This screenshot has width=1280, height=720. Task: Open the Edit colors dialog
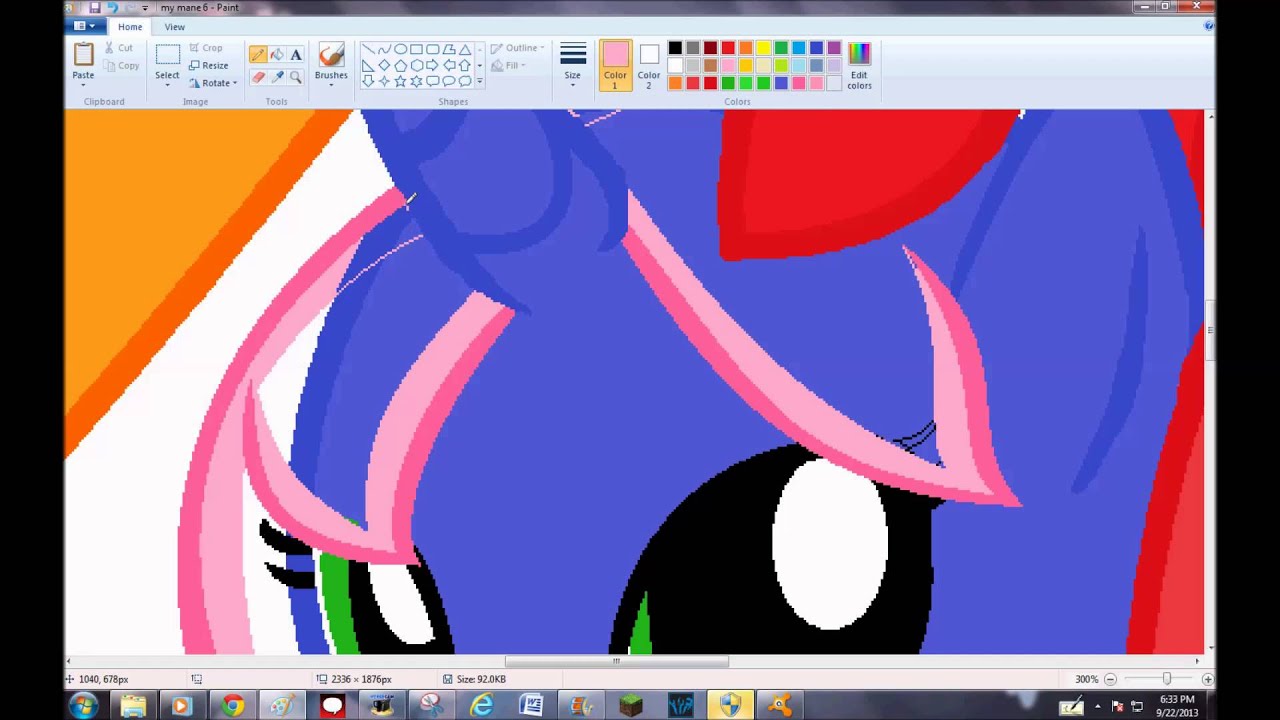coord(859,66)
